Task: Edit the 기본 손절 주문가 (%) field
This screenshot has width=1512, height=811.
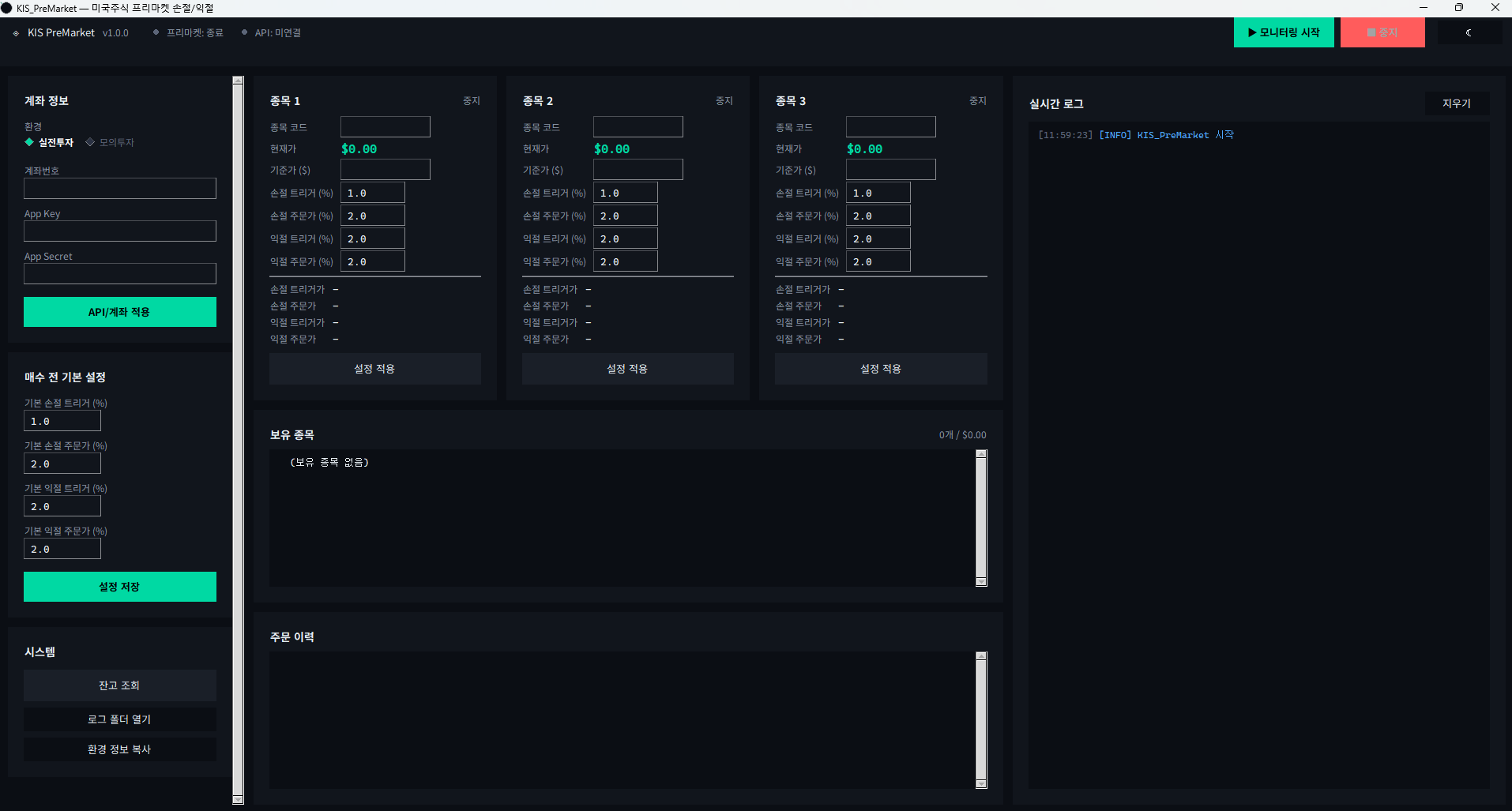Action: [x=62, y=464]
